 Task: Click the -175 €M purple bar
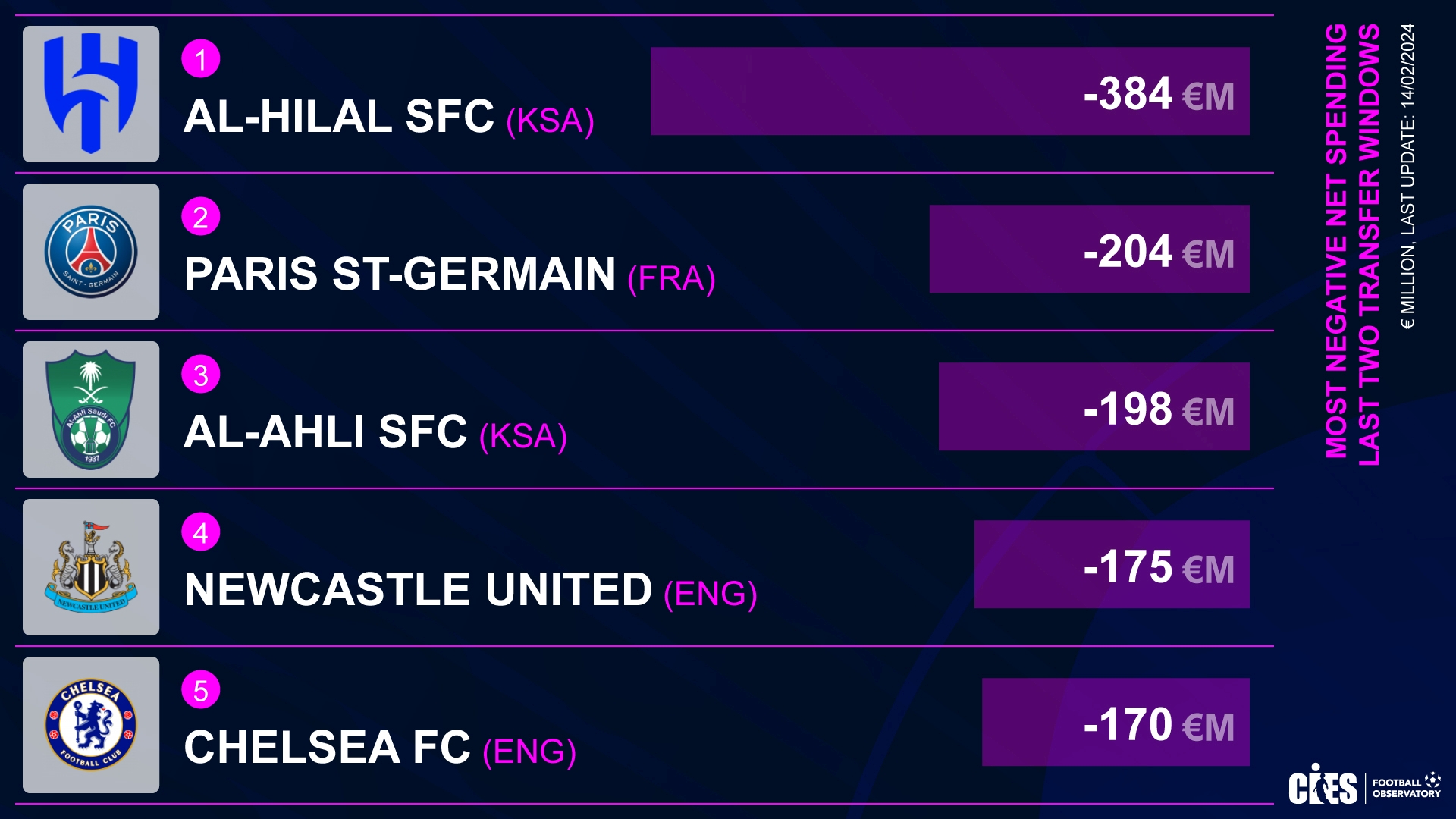tap(1112, 564)
